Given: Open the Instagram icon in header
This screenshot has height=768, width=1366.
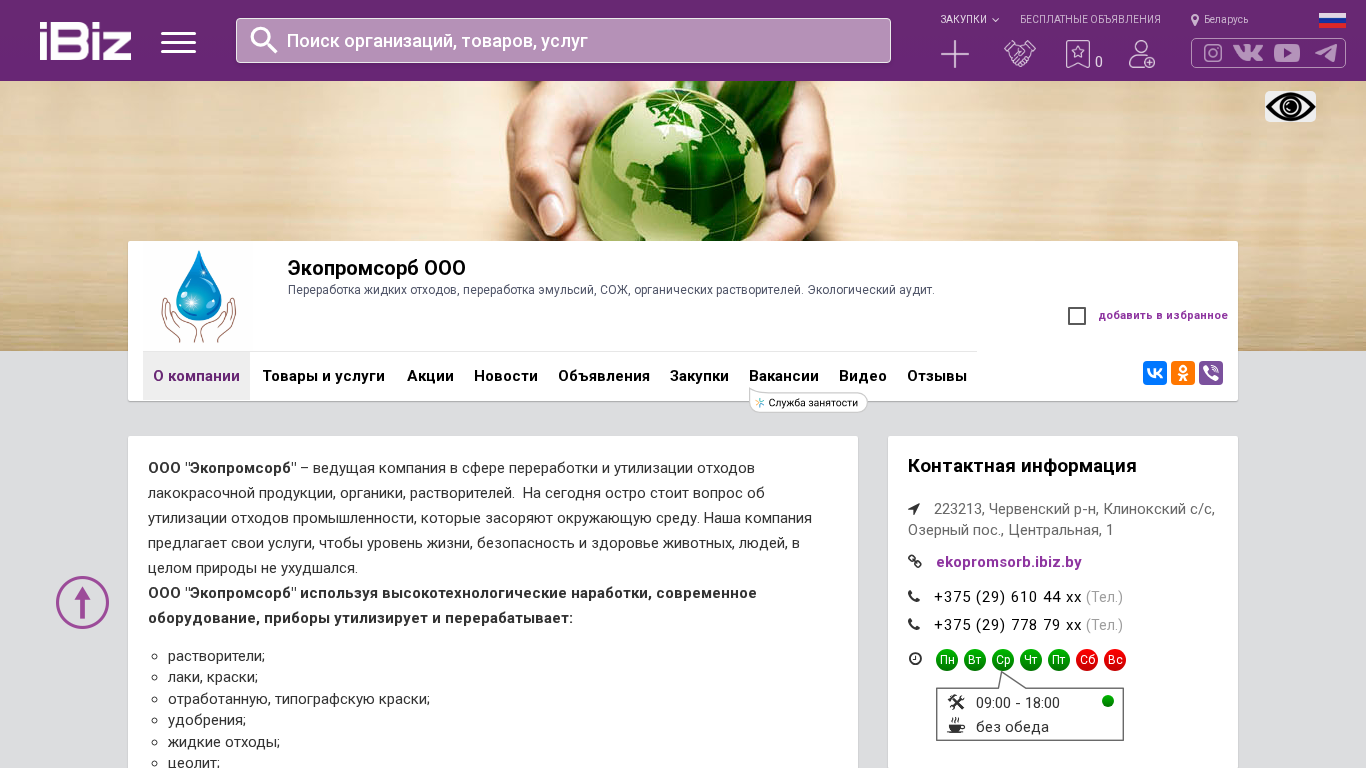Looking at the screenshot, I should pos(1213,53).
